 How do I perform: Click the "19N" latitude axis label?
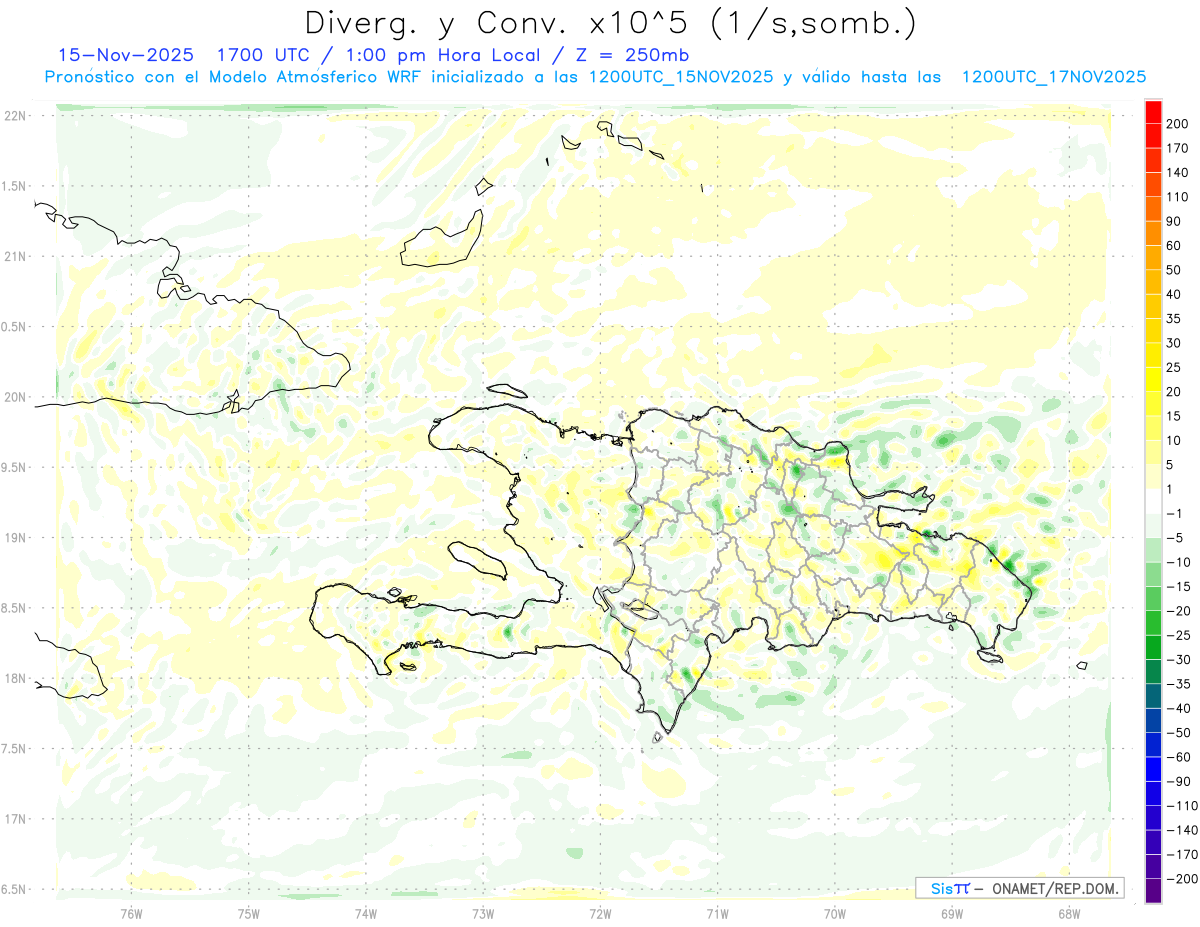14,537
